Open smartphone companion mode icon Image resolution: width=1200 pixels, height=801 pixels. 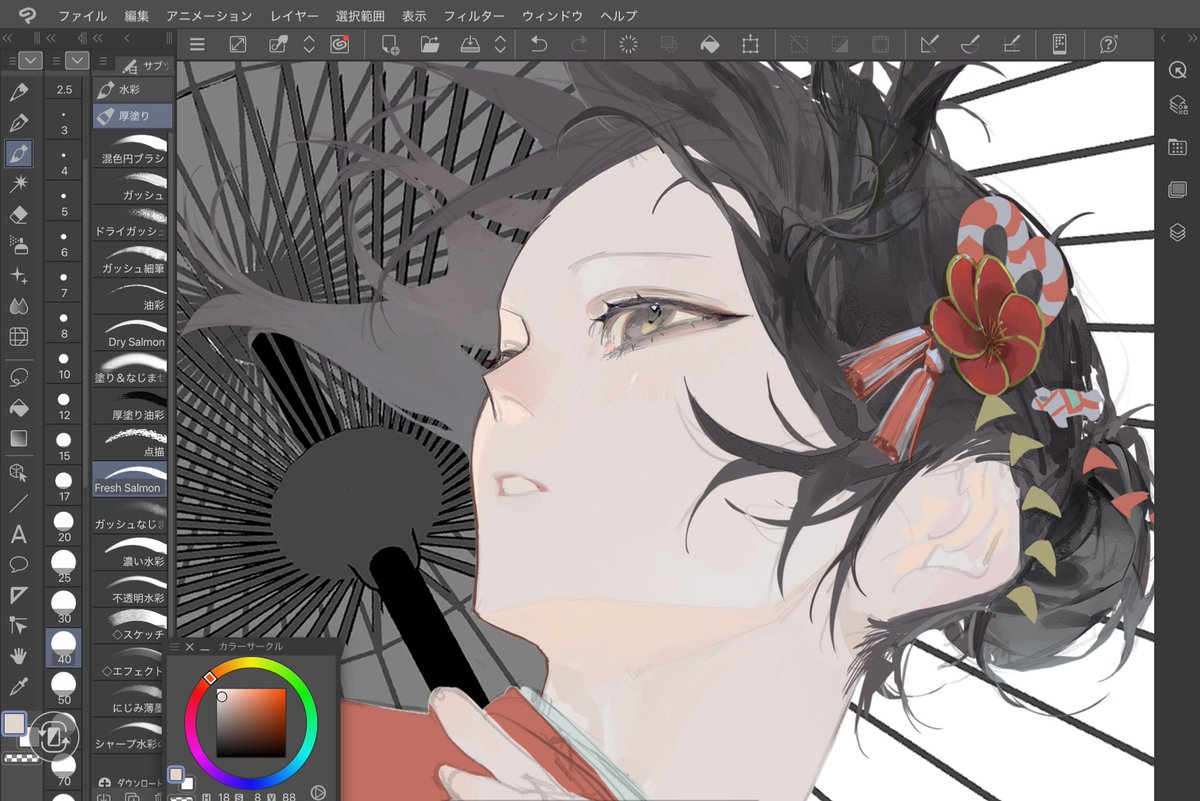(x=1059, y=44)
